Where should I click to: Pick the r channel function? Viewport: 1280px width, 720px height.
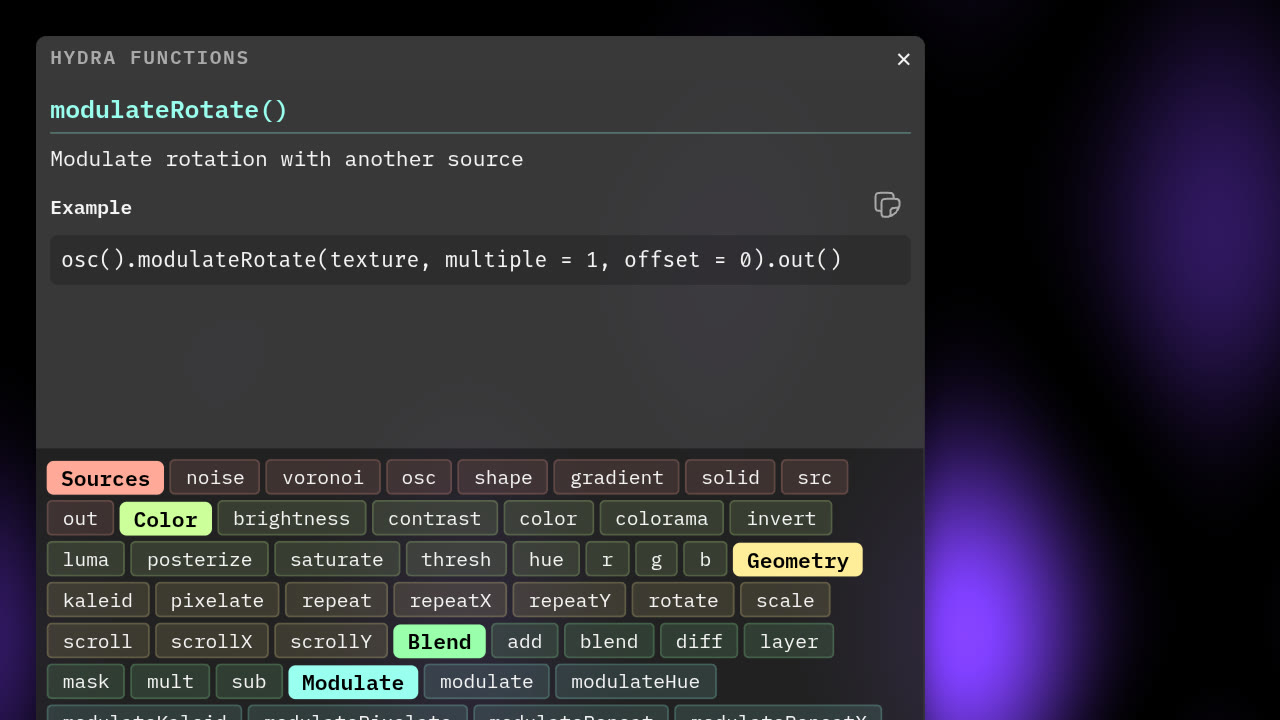607,559
